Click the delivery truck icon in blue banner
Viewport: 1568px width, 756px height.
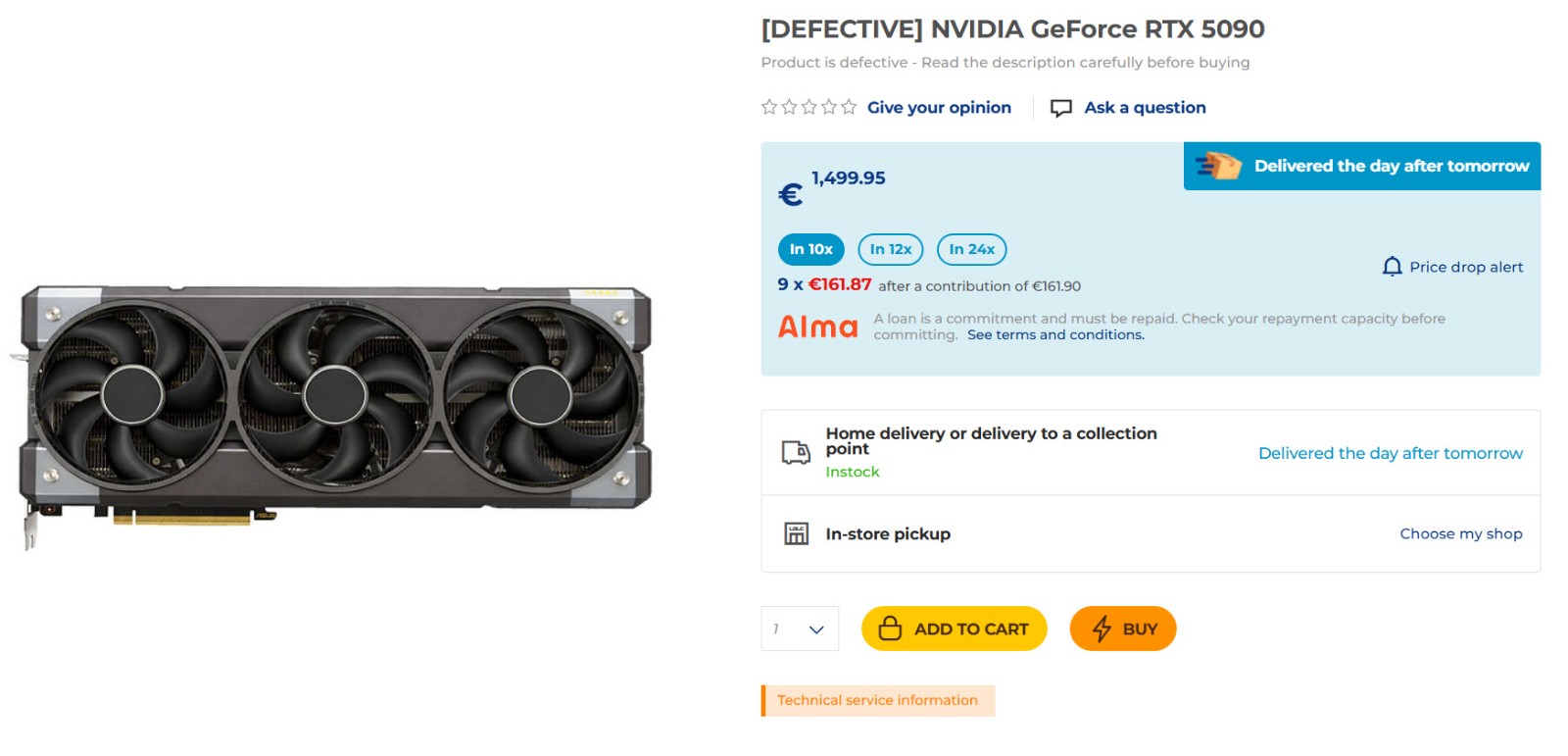click(x=1218, y=166)
